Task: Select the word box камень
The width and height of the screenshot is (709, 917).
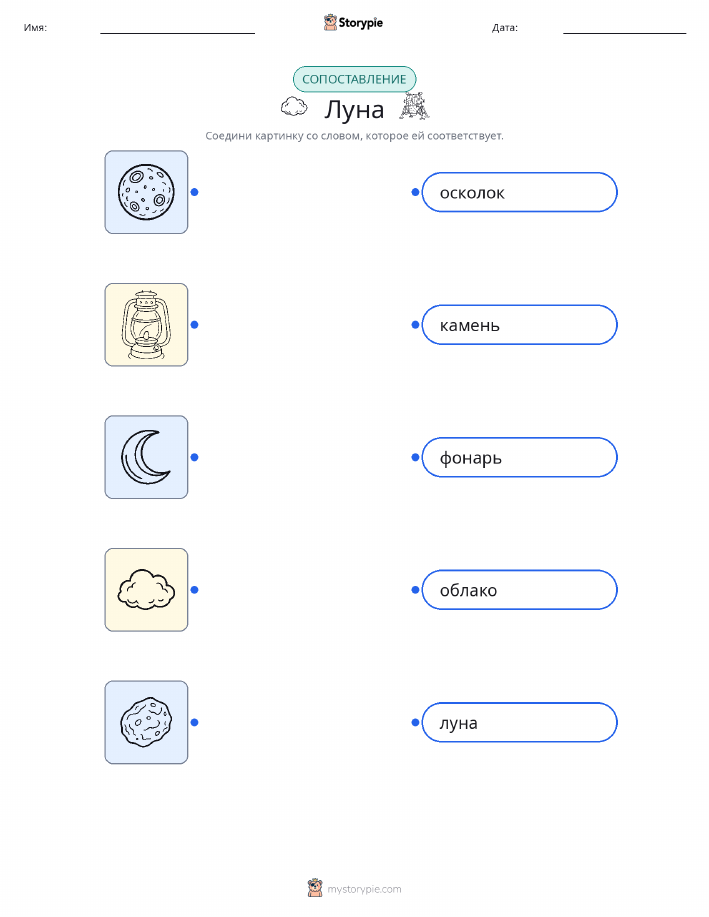Action: point(519,325)
